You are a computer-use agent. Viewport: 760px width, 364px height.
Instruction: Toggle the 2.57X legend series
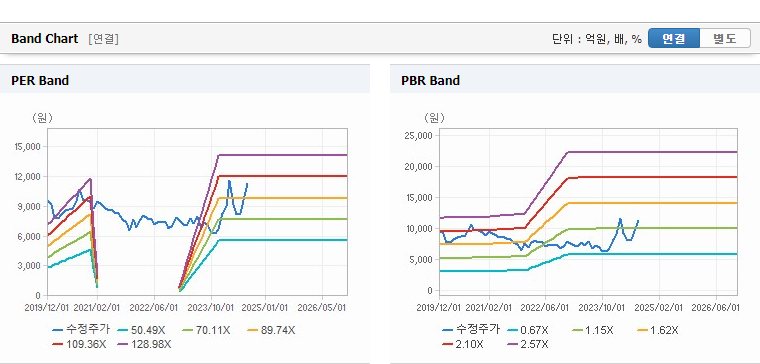coord(528,344)
